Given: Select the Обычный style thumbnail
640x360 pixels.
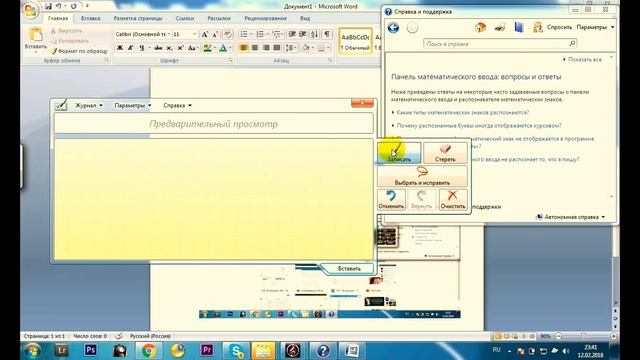Looking at the screenshot, I should (x=355, y=41).
